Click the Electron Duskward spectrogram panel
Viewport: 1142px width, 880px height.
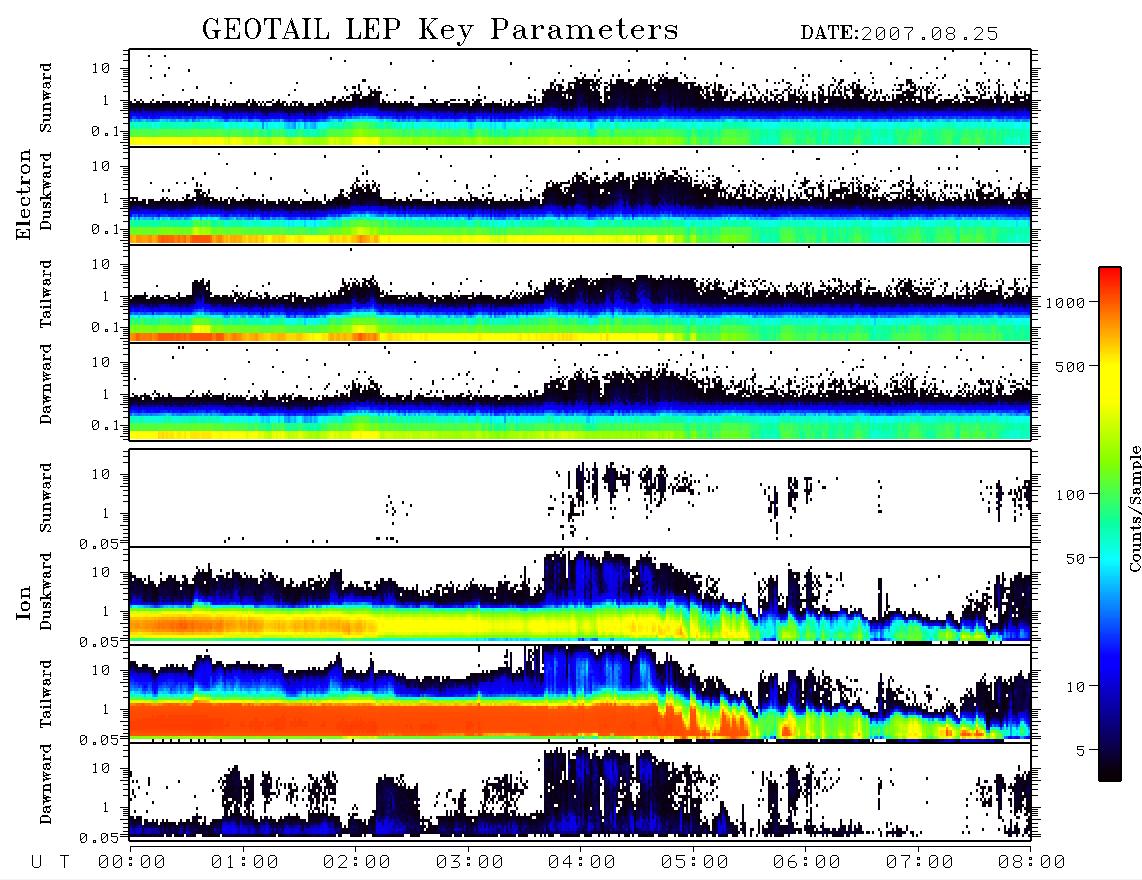pyautogui.click(x=580, y=195)
